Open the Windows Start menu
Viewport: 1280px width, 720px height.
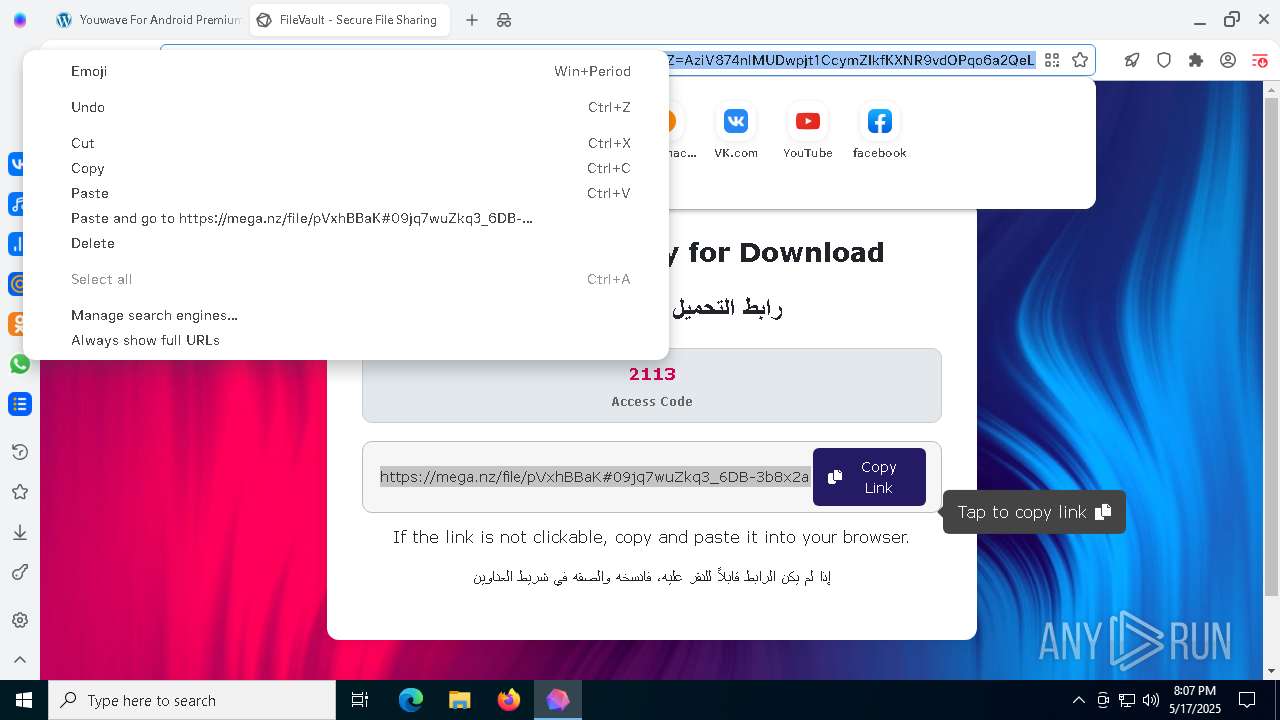24,700
